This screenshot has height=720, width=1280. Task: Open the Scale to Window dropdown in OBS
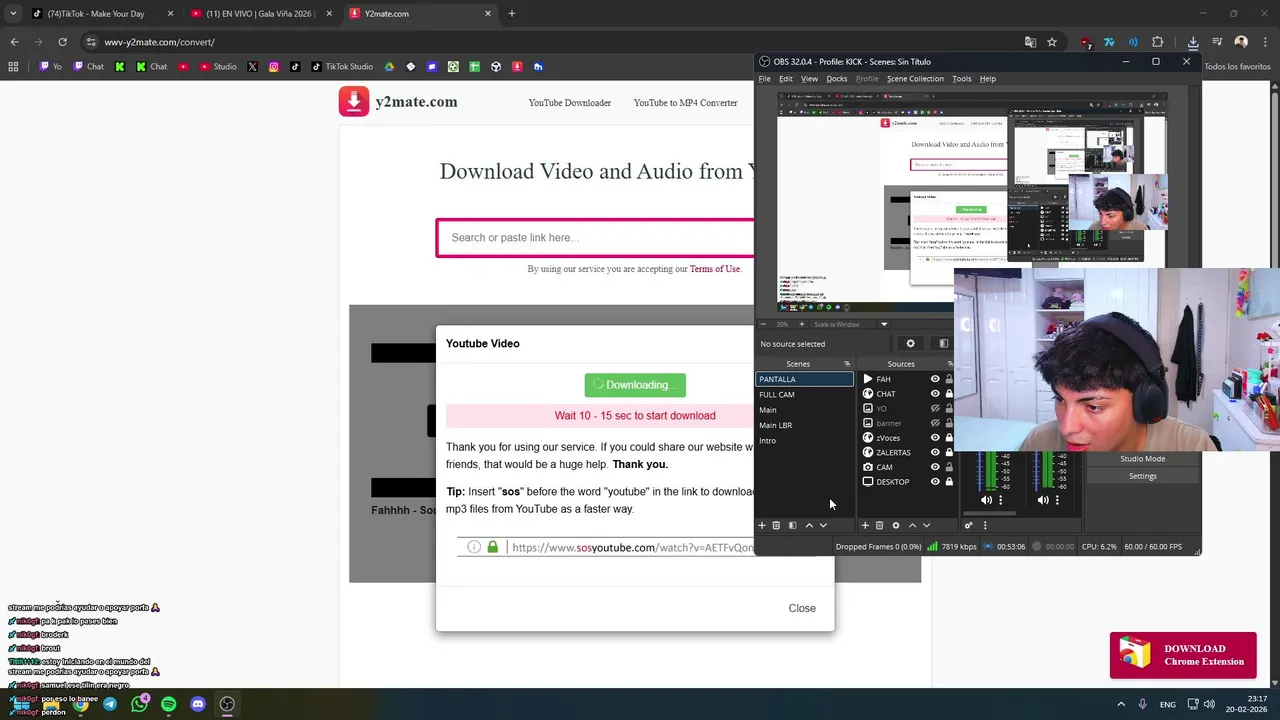(850, 324)
